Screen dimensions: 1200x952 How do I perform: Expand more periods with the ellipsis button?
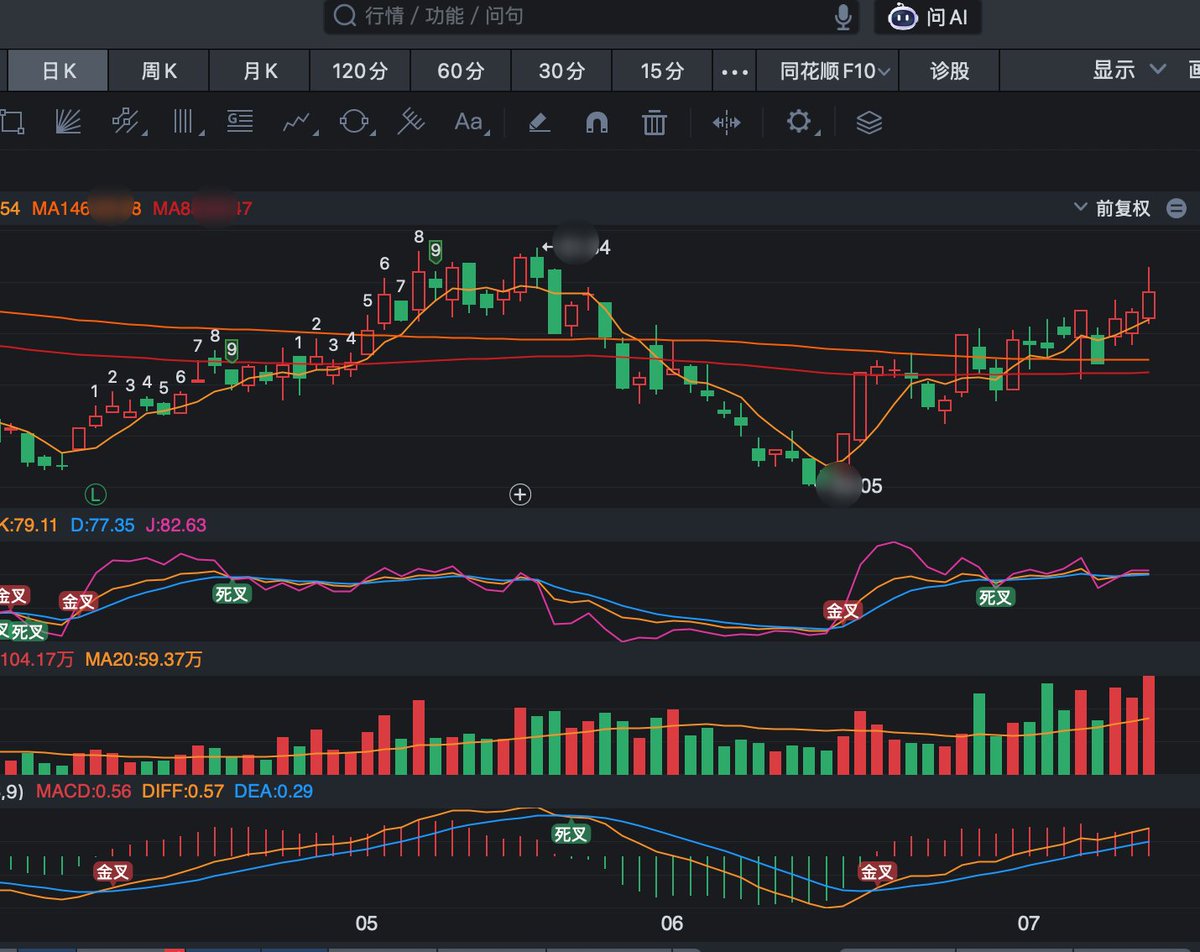pyautogui.click(x=735, y=71)
